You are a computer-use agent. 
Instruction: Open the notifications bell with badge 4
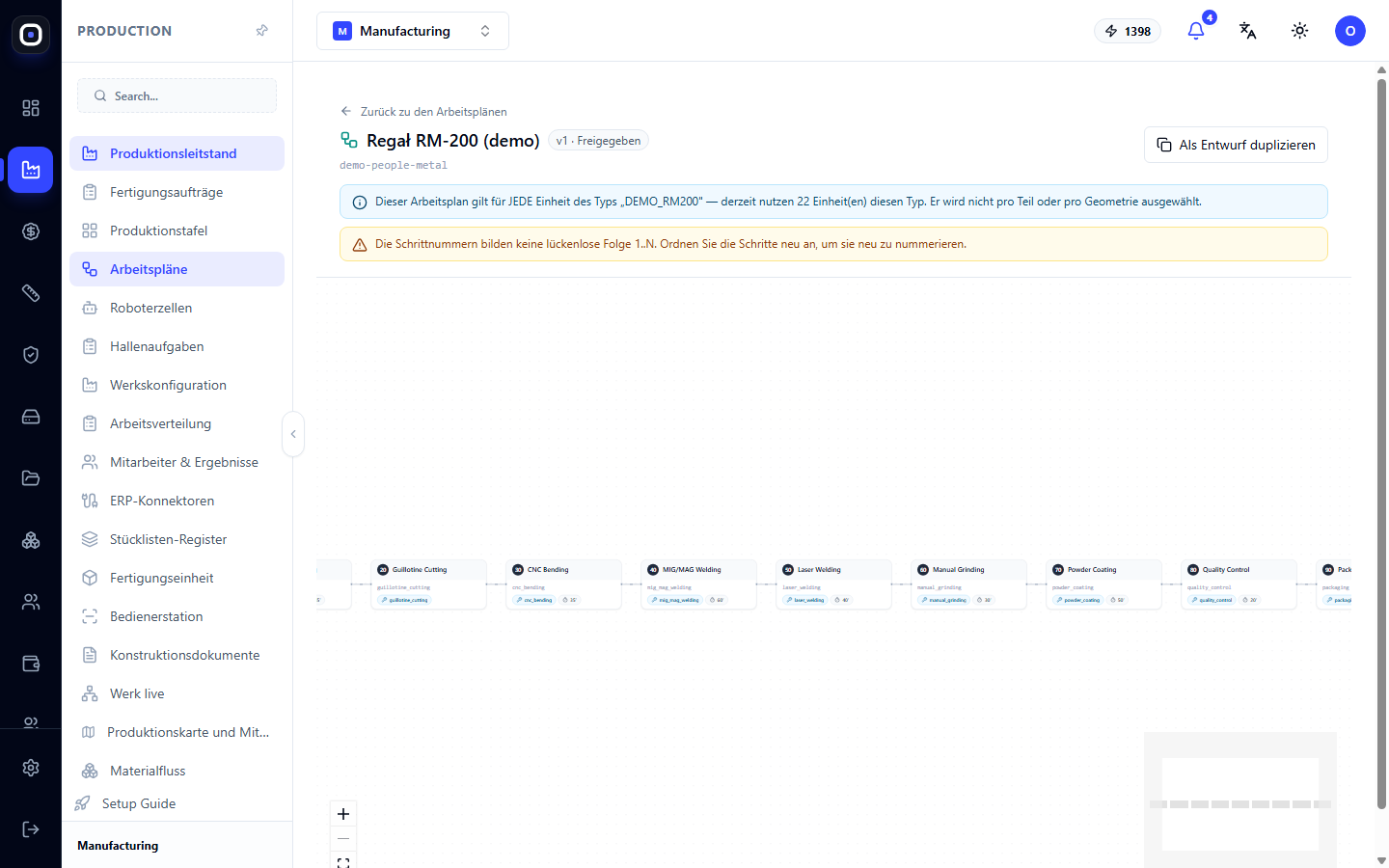[1196, 31]
